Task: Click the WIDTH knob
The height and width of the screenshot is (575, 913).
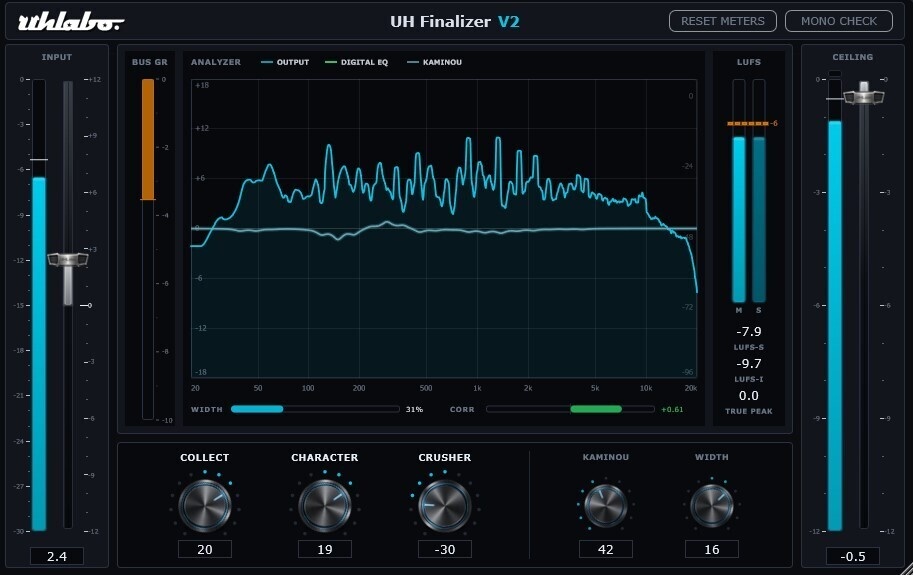Action: [x=712, y=505]
